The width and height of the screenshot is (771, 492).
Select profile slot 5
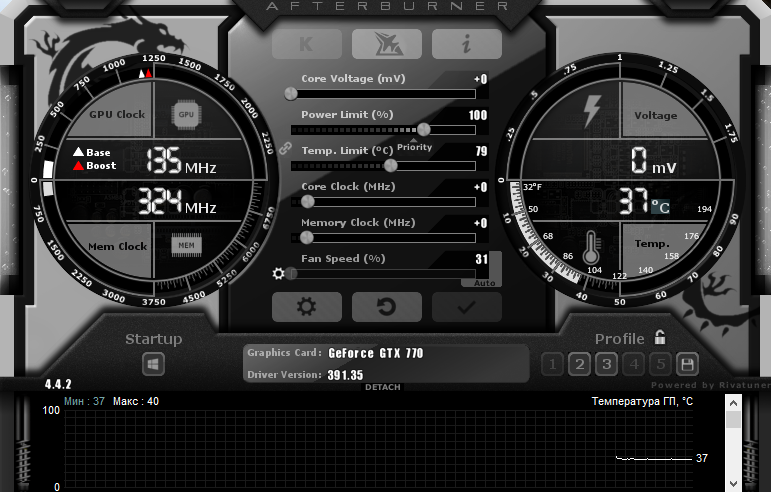click(661, 364)
